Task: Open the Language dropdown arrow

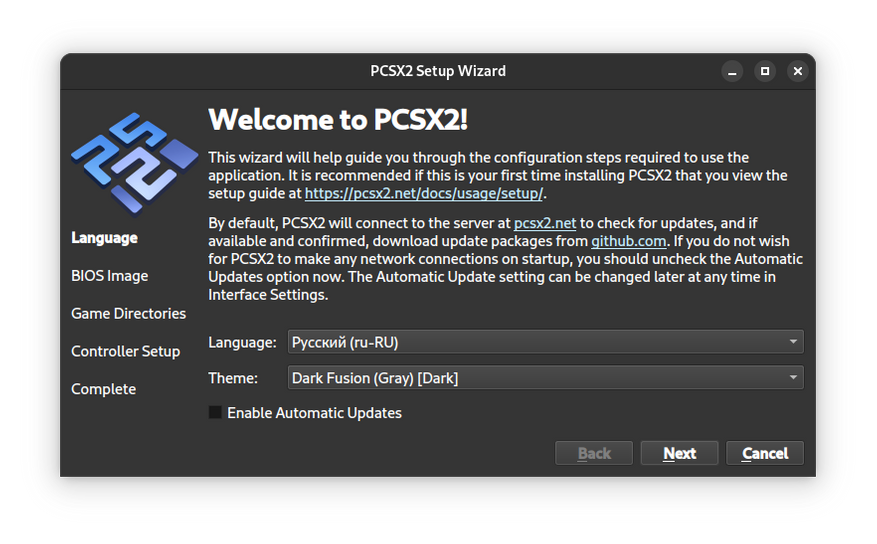Action: click(793, 342)
